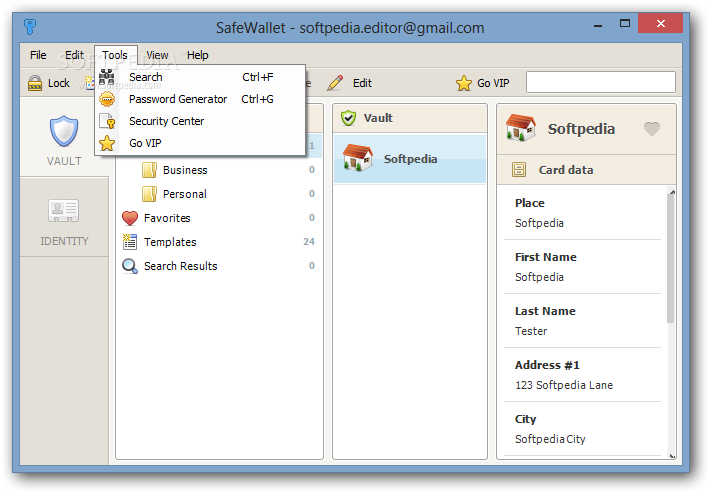710x493 pixels.
Task: Click the house icon in card details header
Action: tap(521, 127)
